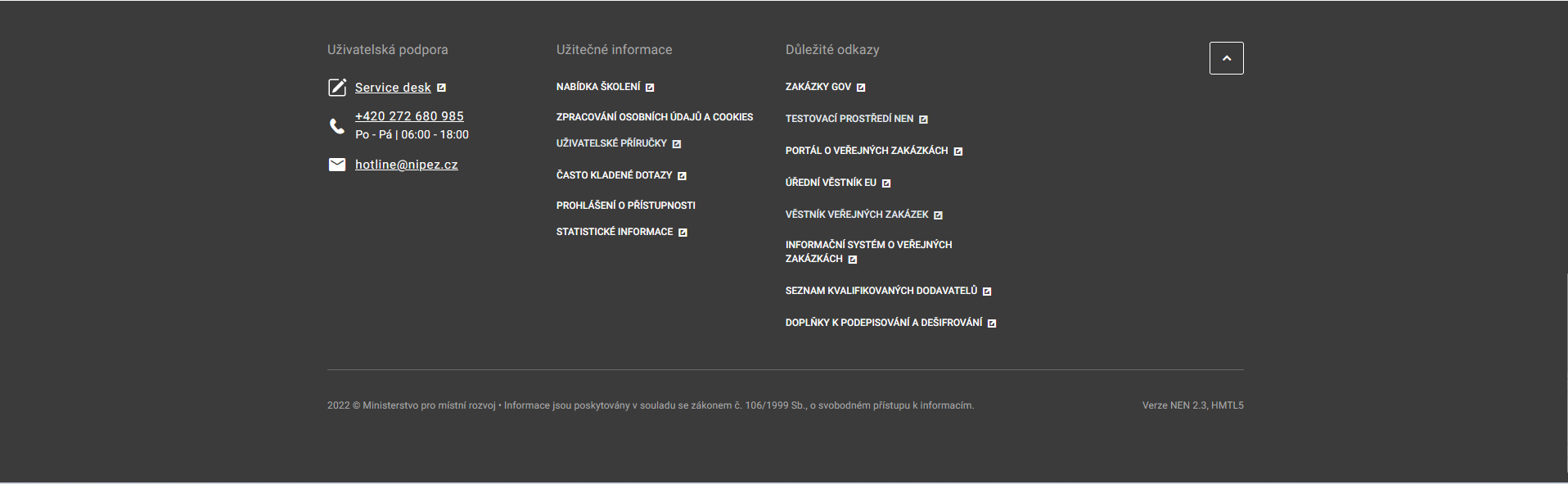Click external icon next to Uživatelské příručky
Viewport: 1568px width, 484px height.
pyautogui.click(x=677, y=144)
